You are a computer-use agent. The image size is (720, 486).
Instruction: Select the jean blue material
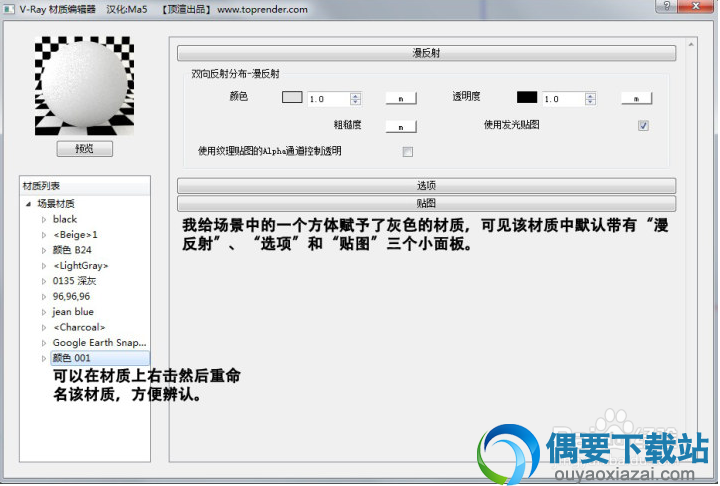(x=73, y=312)
